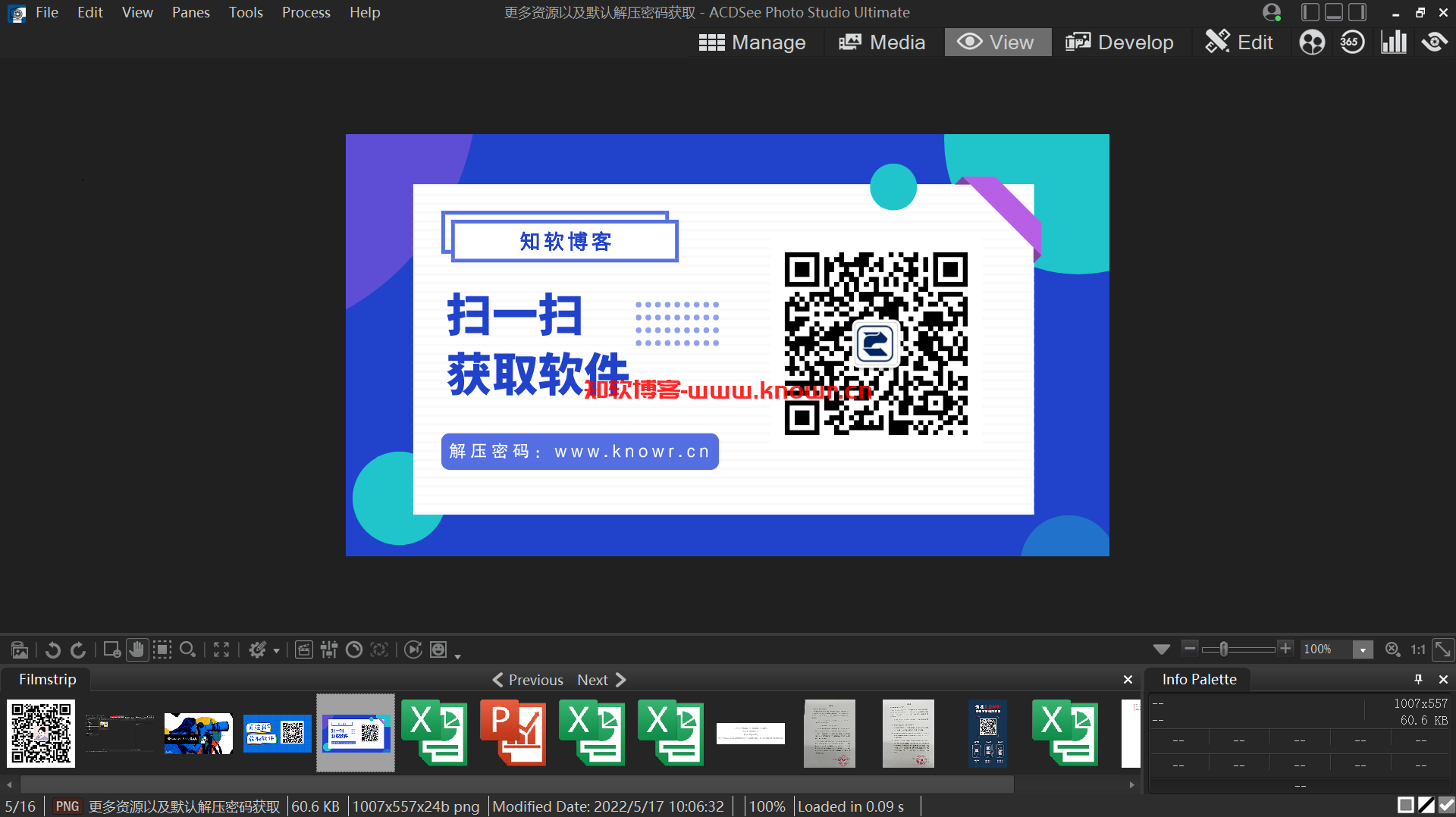
Task: Click the face detection tool icon
Action: tap(111, 650)
